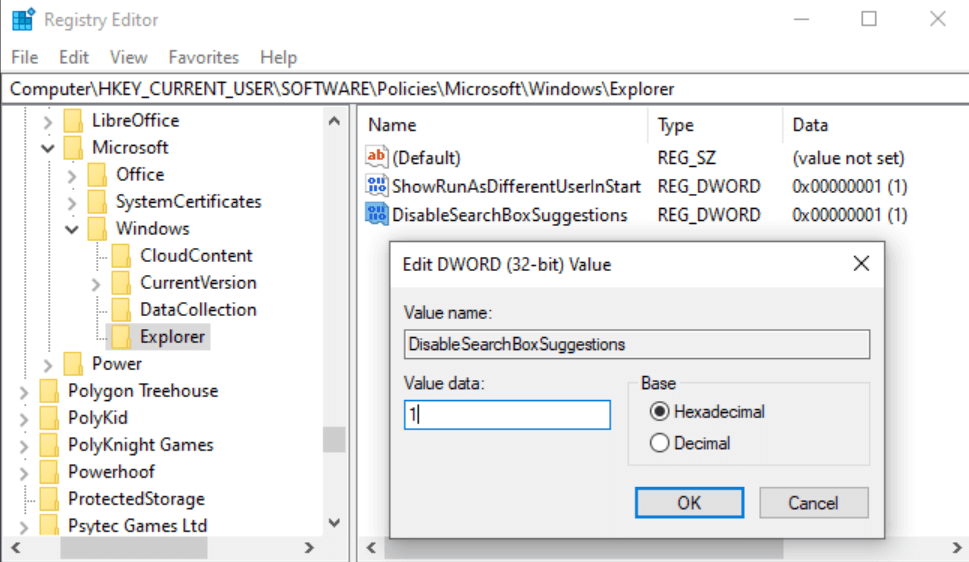The height and width of the screenshot is (562, 969).
Task: Select the Explorer key label in the tree
Action: click(x=172, y=337)
